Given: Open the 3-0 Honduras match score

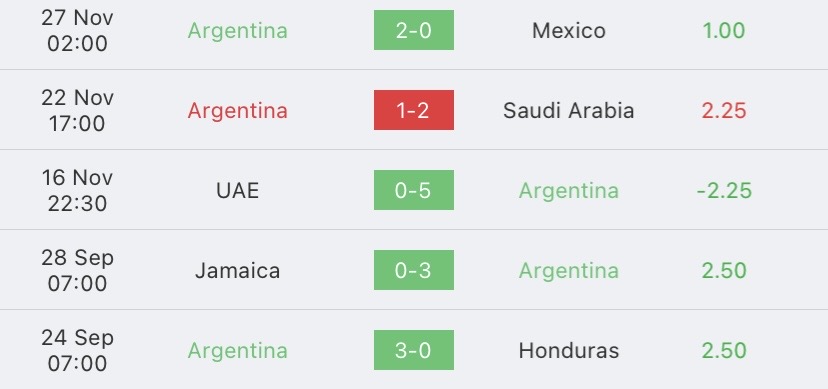Looking at the screenshot, I should [413, 350].
